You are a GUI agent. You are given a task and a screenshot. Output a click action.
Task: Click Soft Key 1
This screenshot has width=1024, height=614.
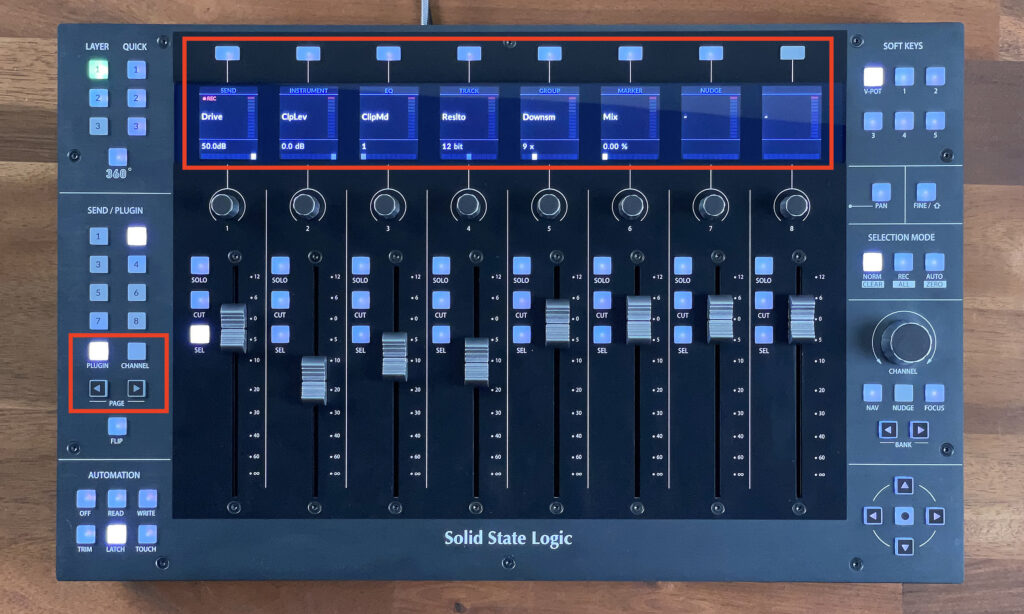coord(904,76)
